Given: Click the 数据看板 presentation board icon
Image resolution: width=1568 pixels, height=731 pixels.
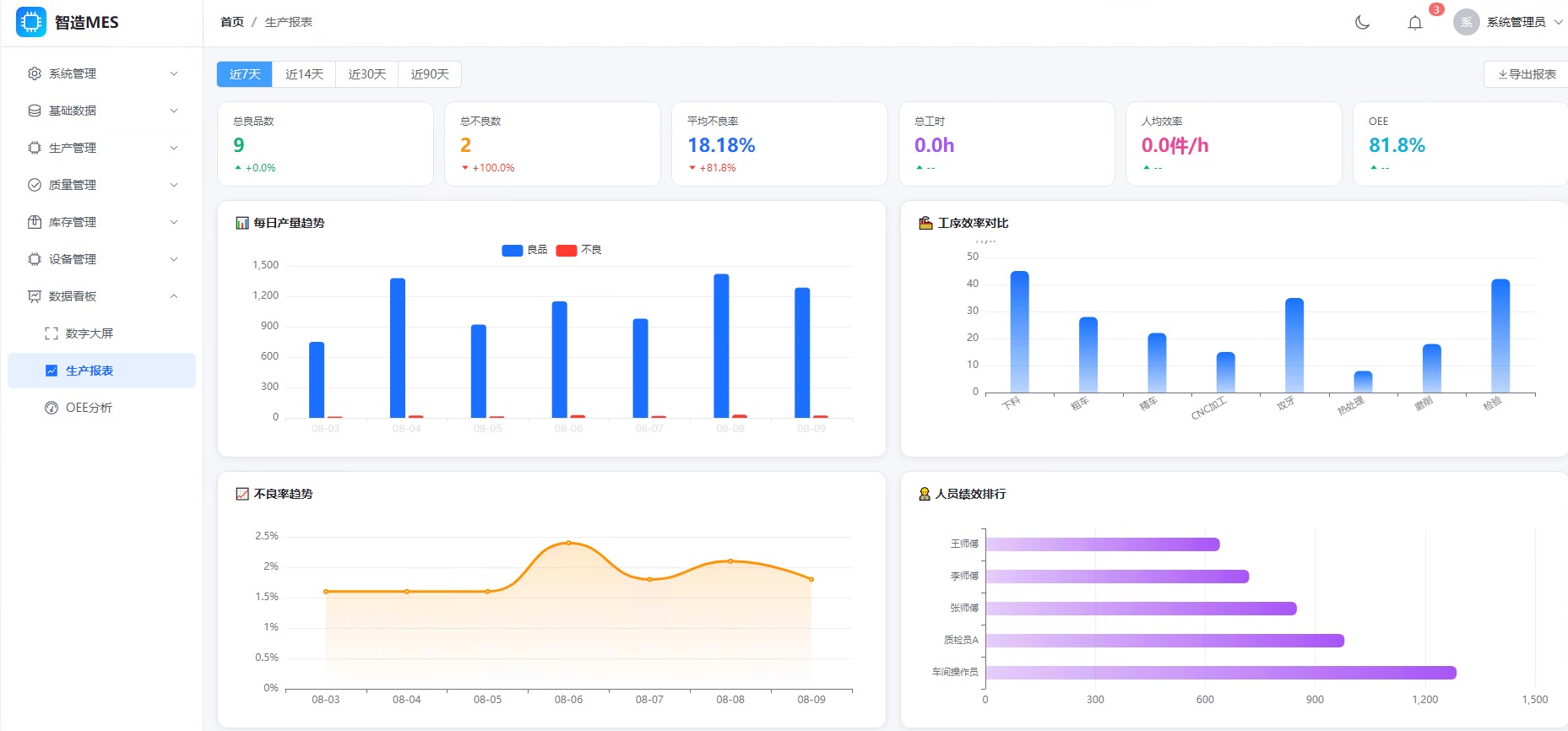Looking at the screenshot, I should [x=35, y=296].
